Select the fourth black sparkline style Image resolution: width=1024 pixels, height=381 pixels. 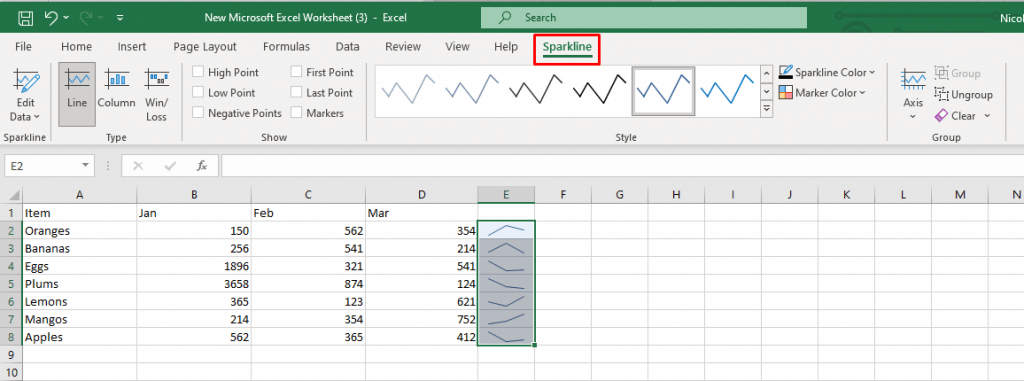pos(600,90)
